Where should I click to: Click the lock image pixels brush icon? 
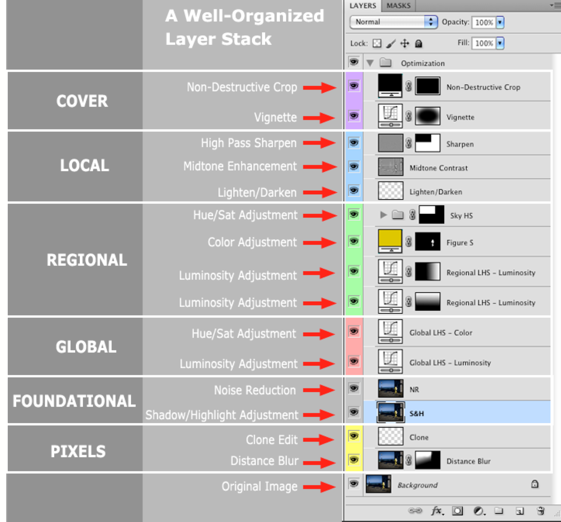pos(391,43)
